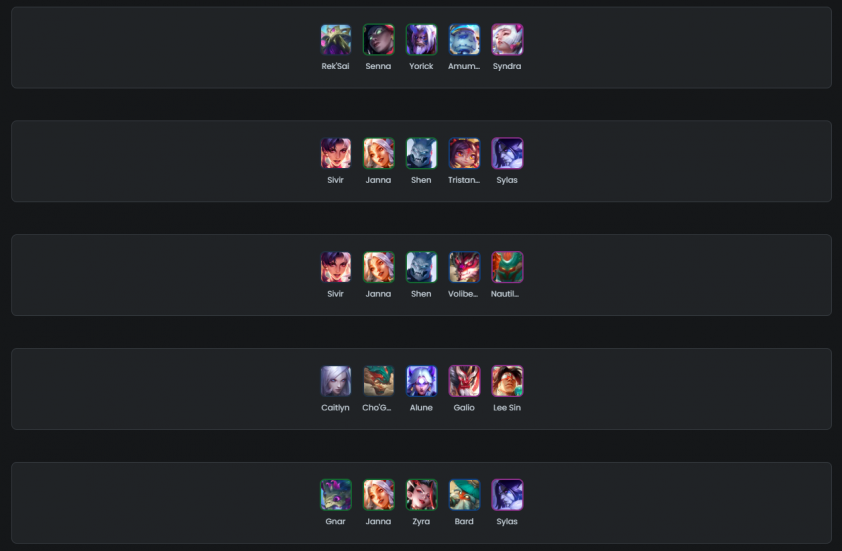Select the Senna champion portrait
The height and width of the screenshot is (551, 842).
[379, 40]
